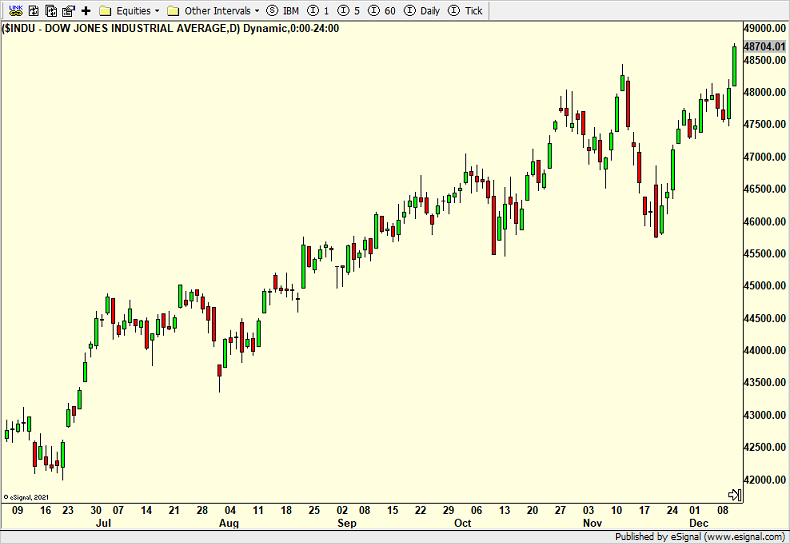Click the black plus icon in toolbar

coord(86,11)
